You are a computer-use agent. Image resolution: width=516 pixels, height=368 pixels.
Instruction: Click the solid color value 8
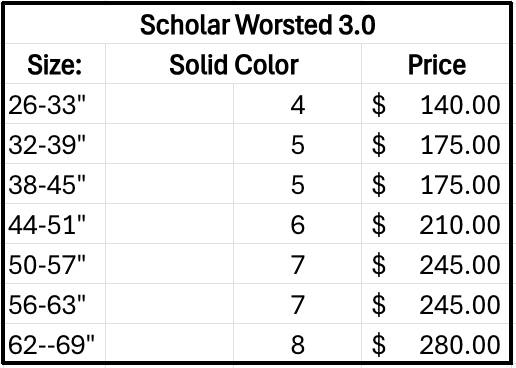297,343
